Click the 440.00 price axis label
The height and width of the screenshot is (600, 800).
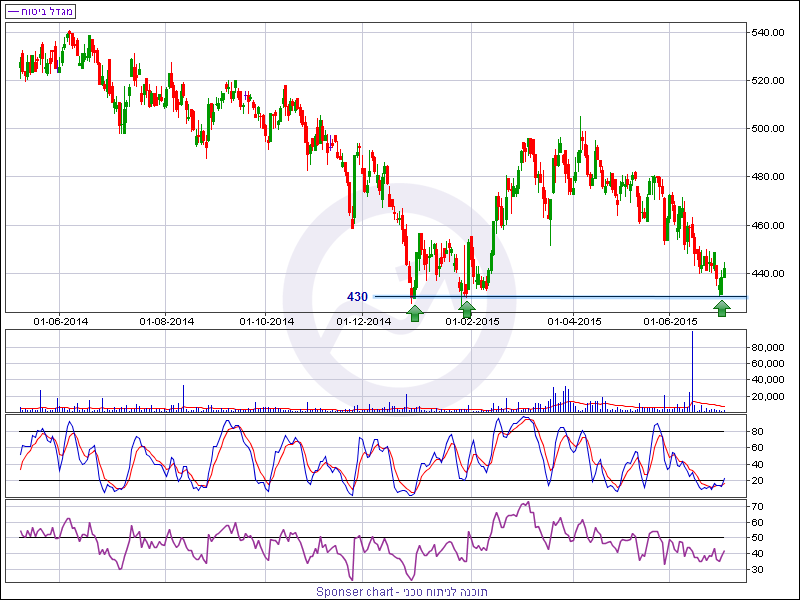(768, 273)
